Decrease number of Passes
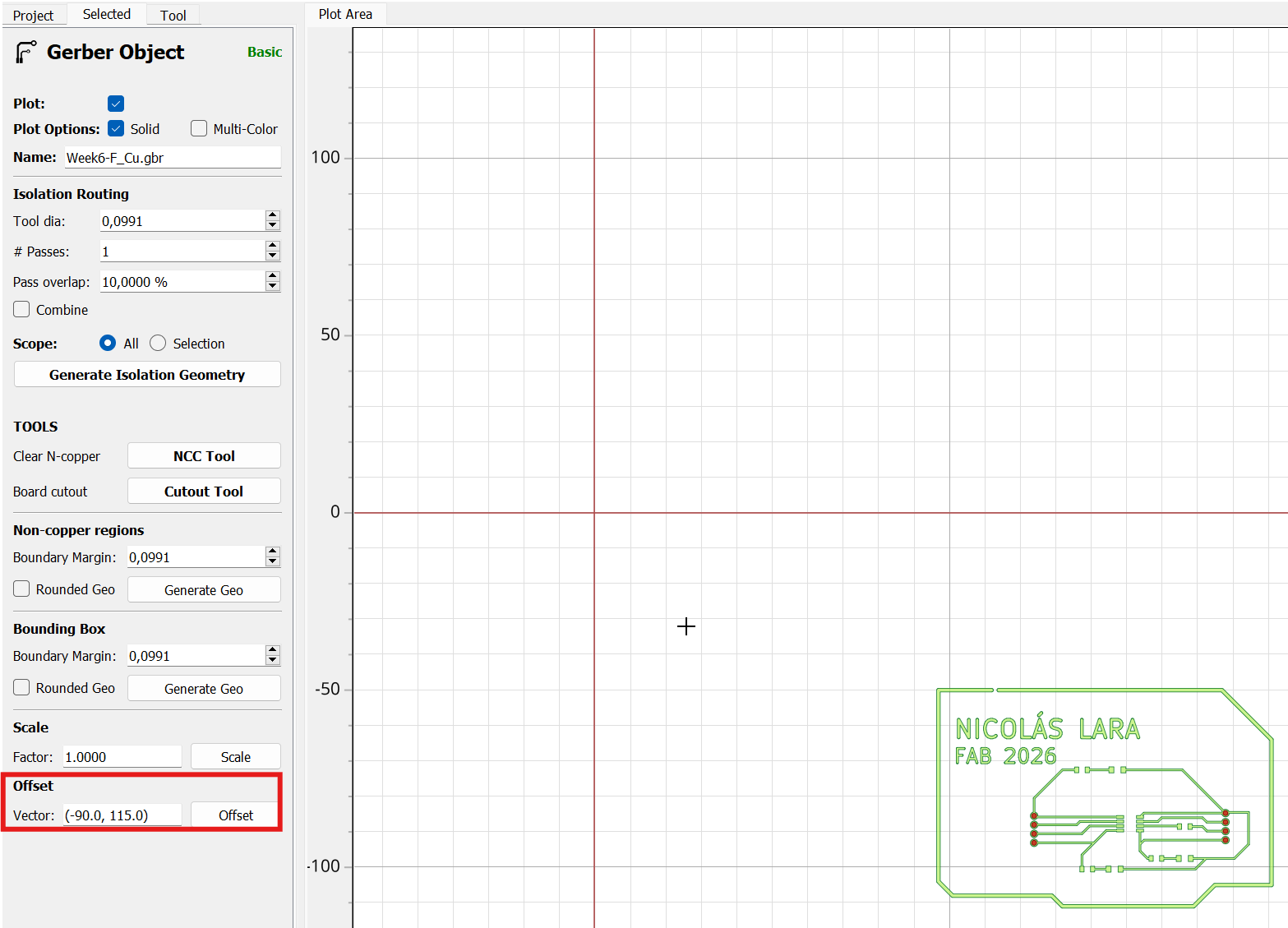This screenshot has width=1288, height=928. tap(273, 256)
